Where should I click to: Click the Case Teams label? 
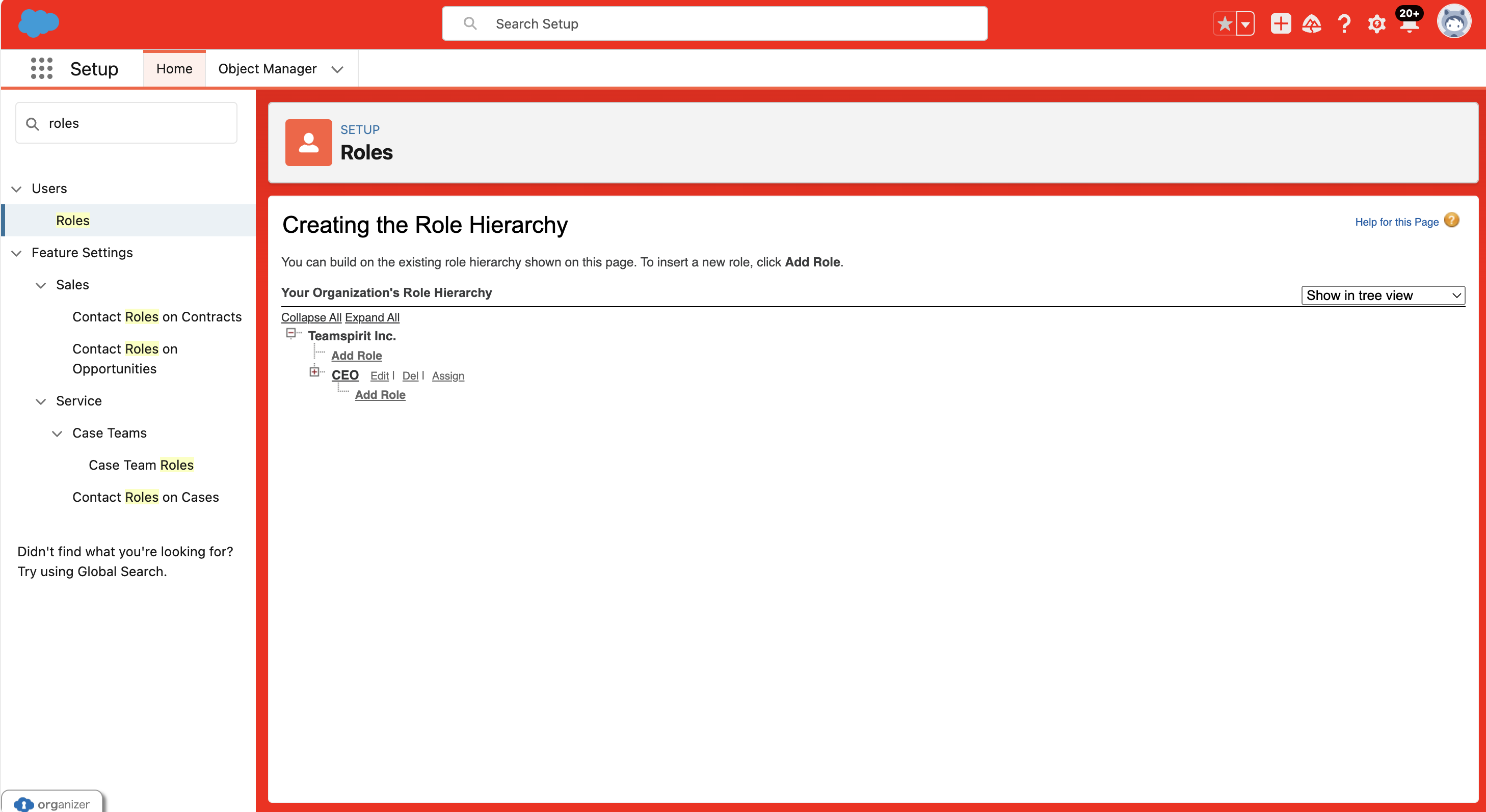(x=110, y=433)
